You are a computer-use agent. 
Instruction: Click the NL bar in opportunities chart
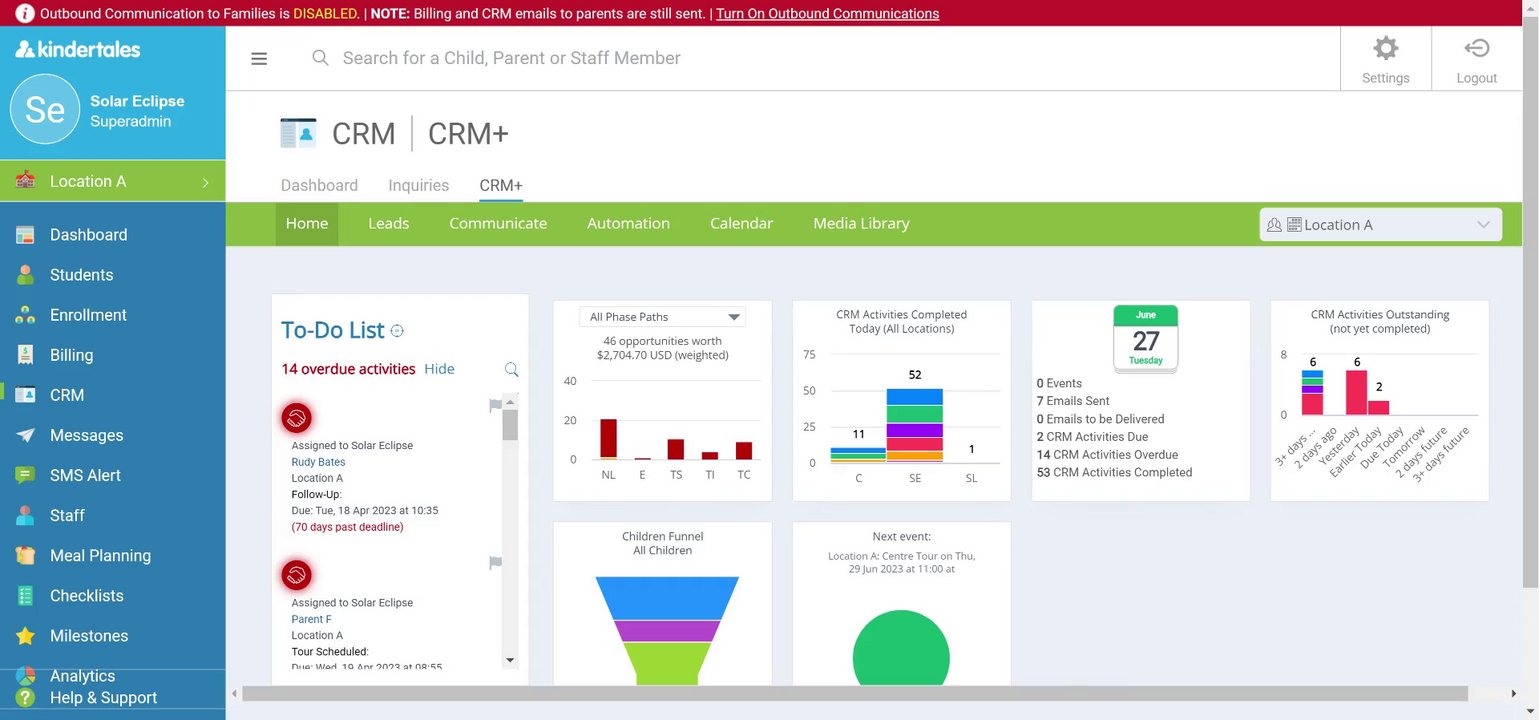tap(608, 439)
